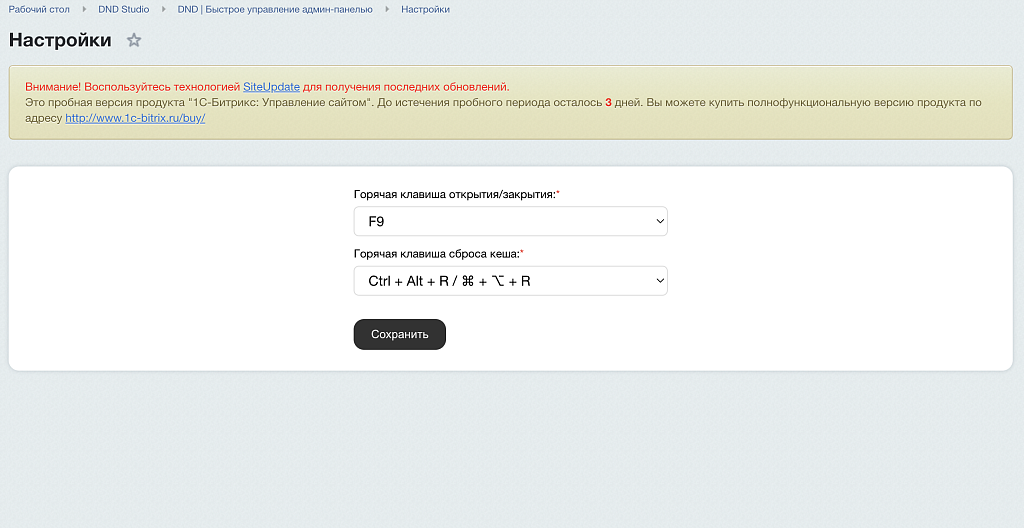Go to Рабочий стол in breadcrumbs

39,9
